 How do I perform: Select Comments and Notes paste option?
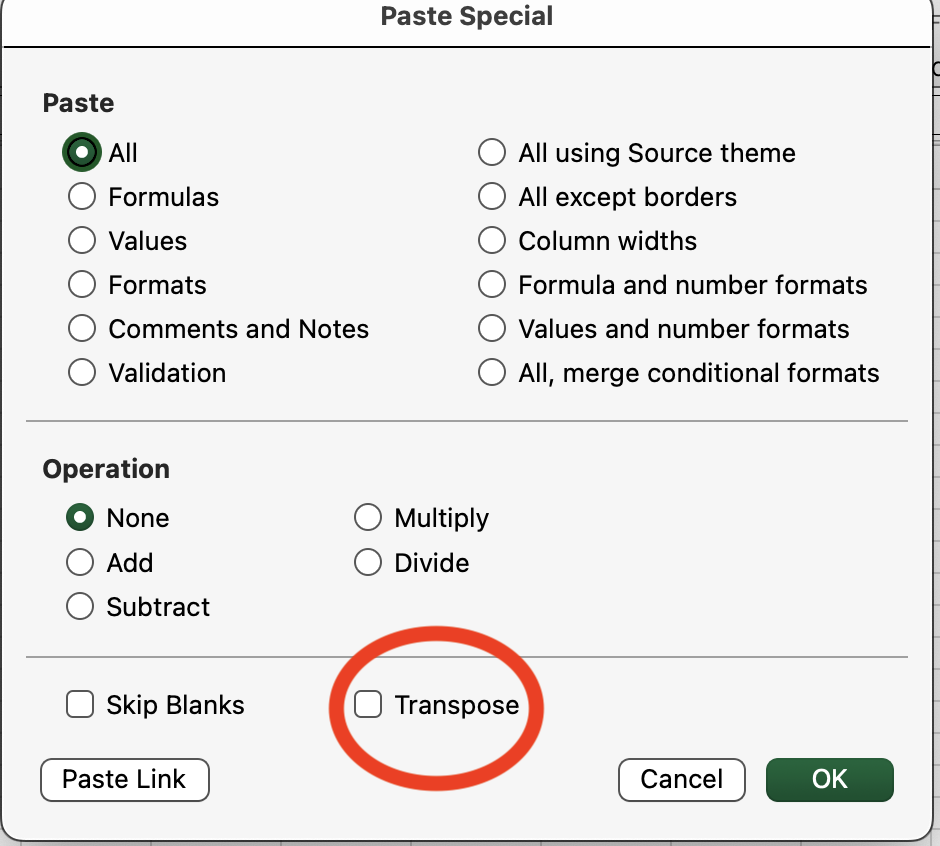[82, 328]
